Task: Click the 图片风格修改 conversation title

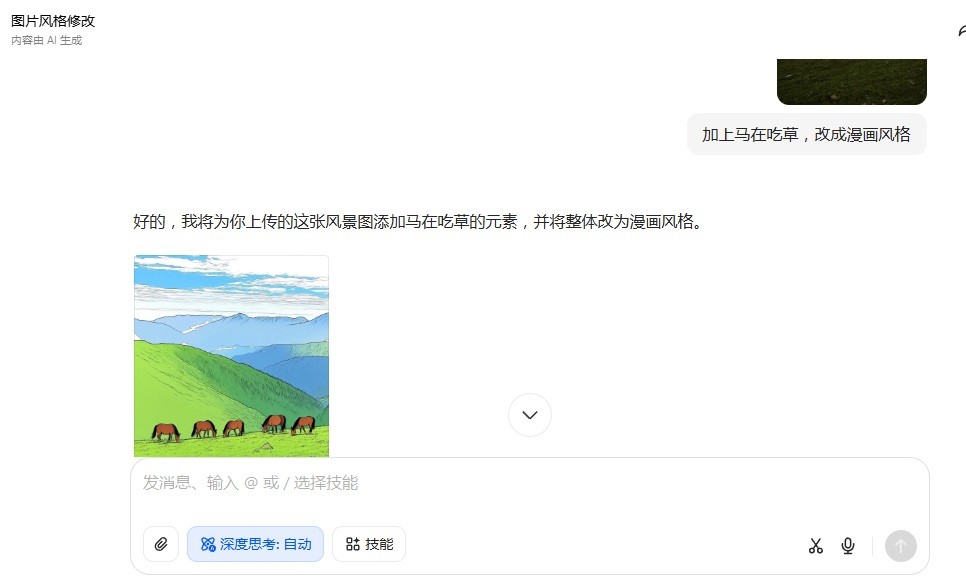Action: (53, 21)
